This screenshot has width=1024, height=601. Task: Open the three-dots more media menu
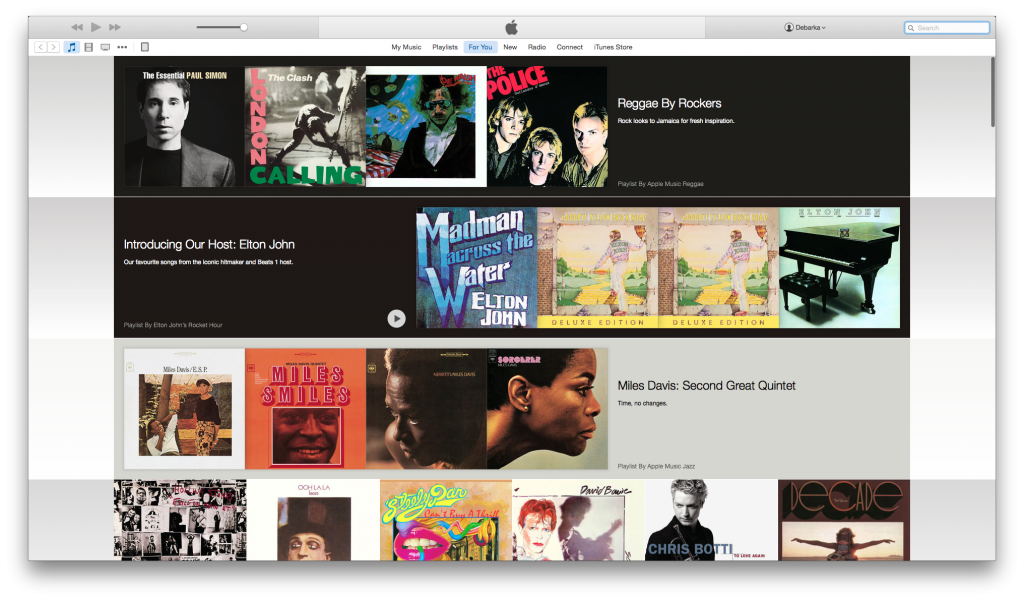click(x=122, y=47)
